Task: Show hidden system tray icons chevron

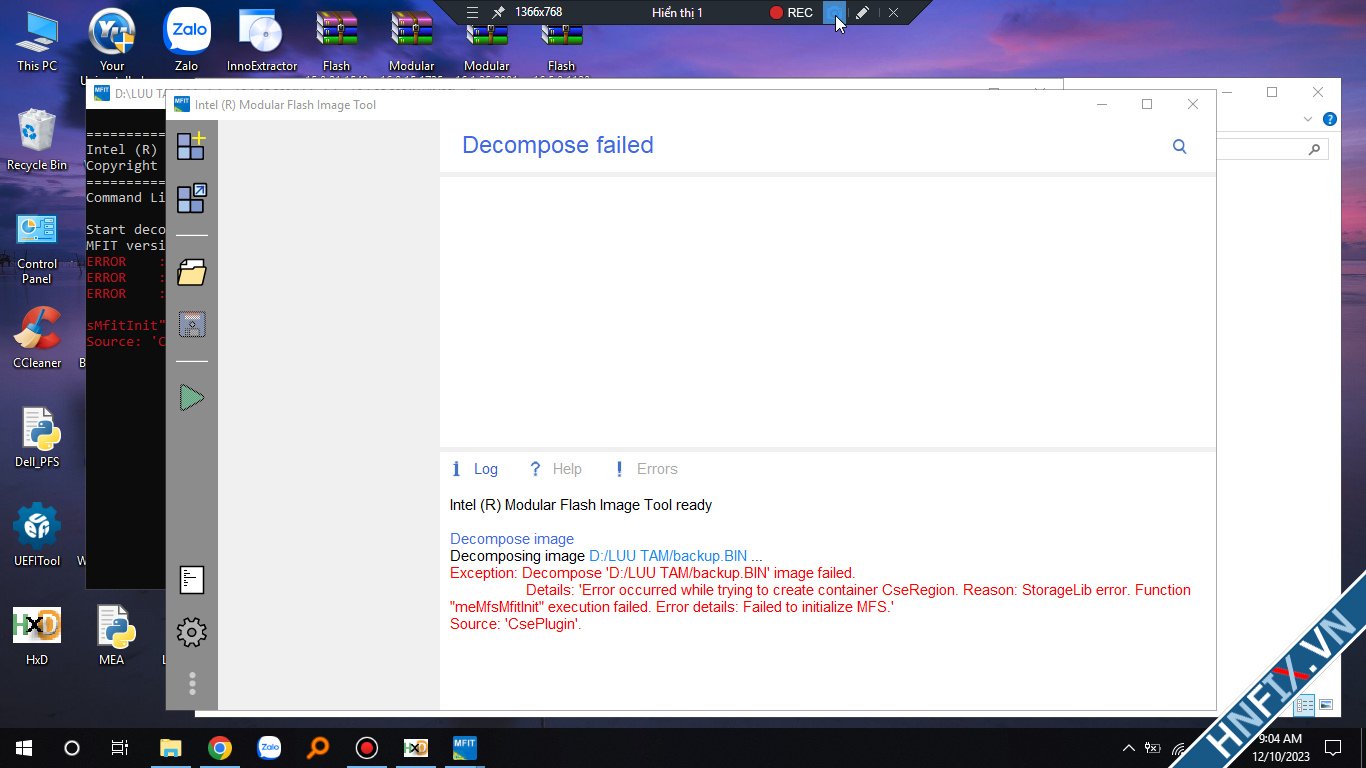Action: 1128,747
